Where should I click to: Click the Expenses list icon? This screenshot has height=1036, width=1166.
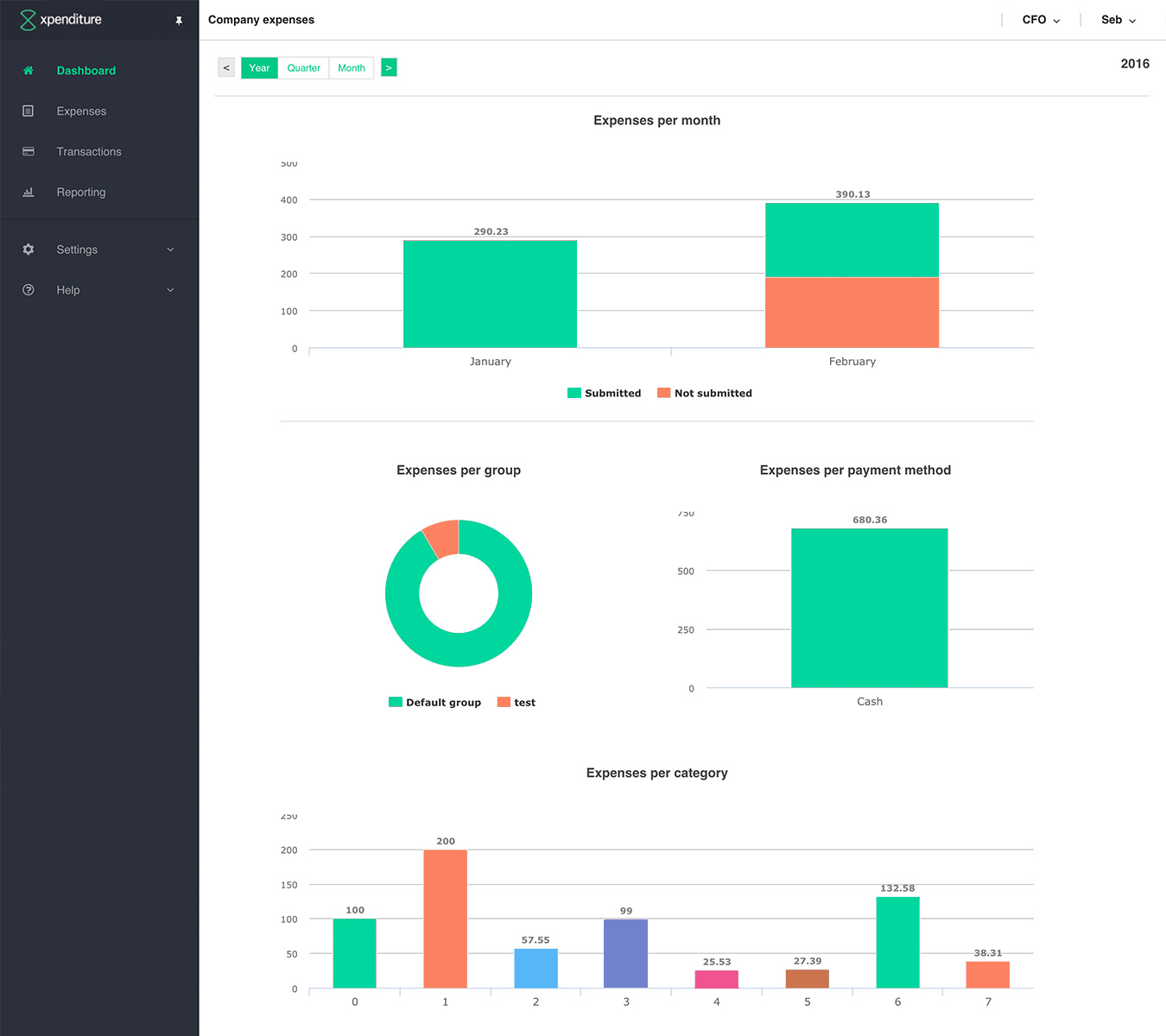coord(29,111)
